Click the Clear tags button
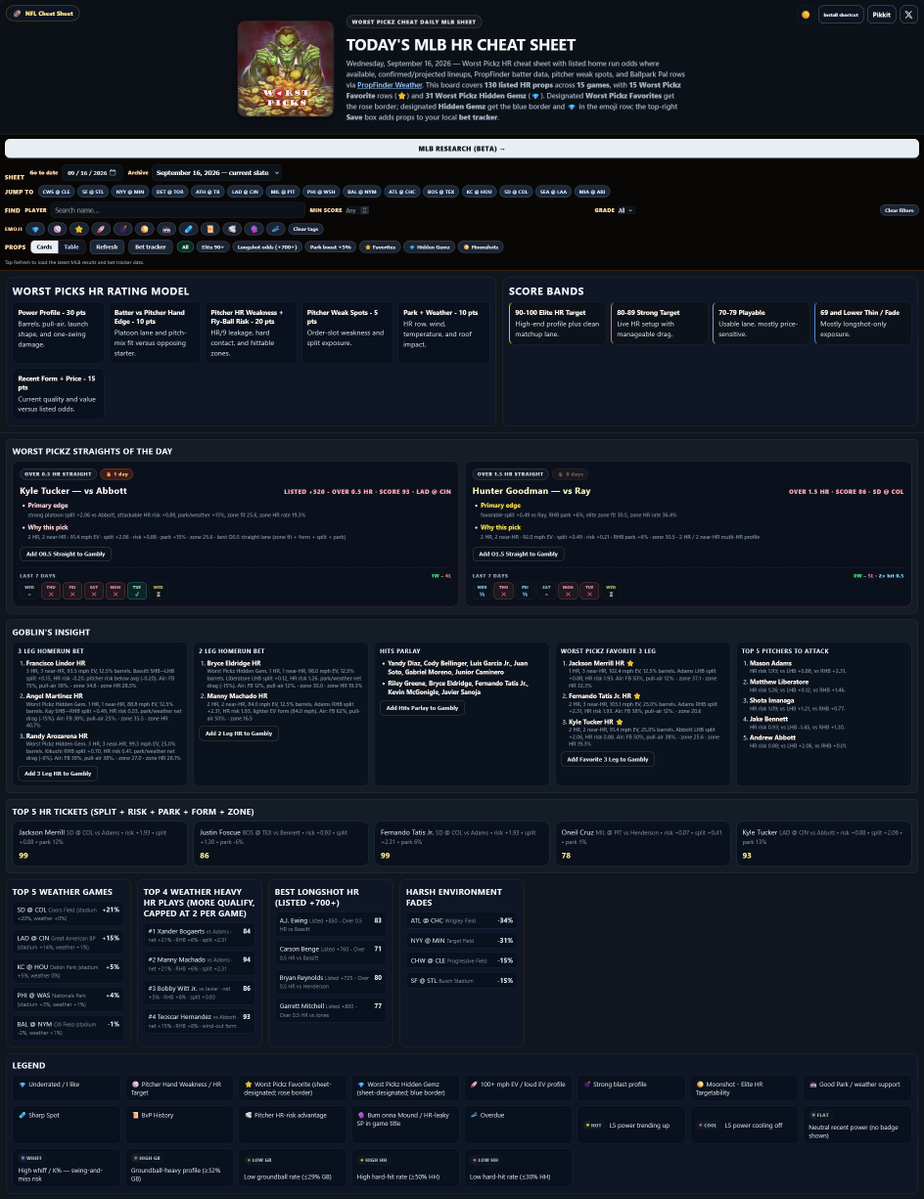The width and height of the screenshot is (924, 1199). point(306,229)
